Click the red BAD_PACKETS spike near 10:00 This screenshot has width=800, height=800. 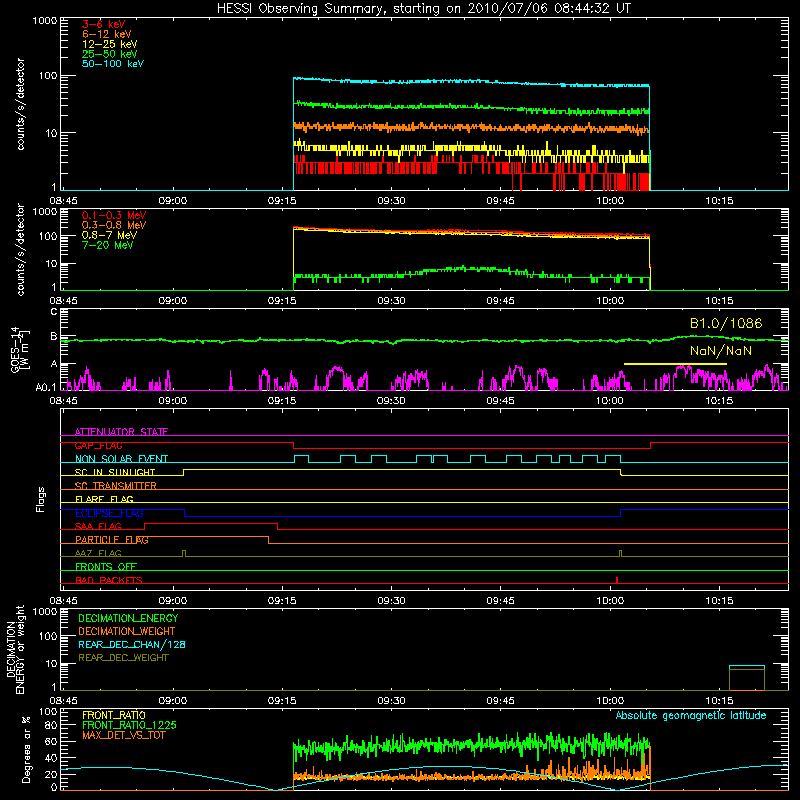tap(617, 580)
